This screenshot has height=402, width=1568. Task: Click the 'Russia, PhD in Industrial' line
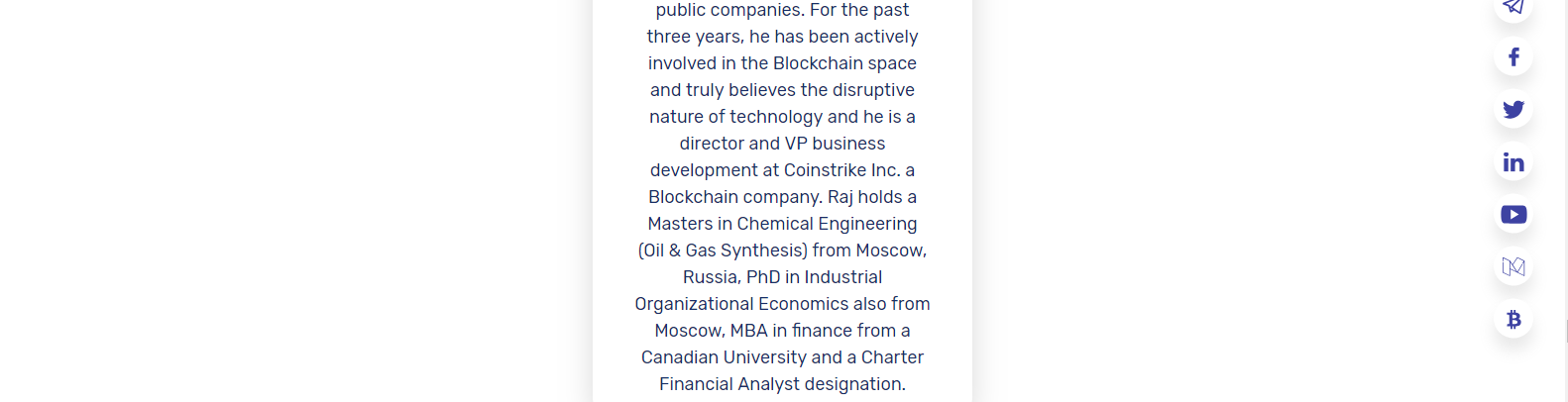pyautogui.click(x=782, y=277)
